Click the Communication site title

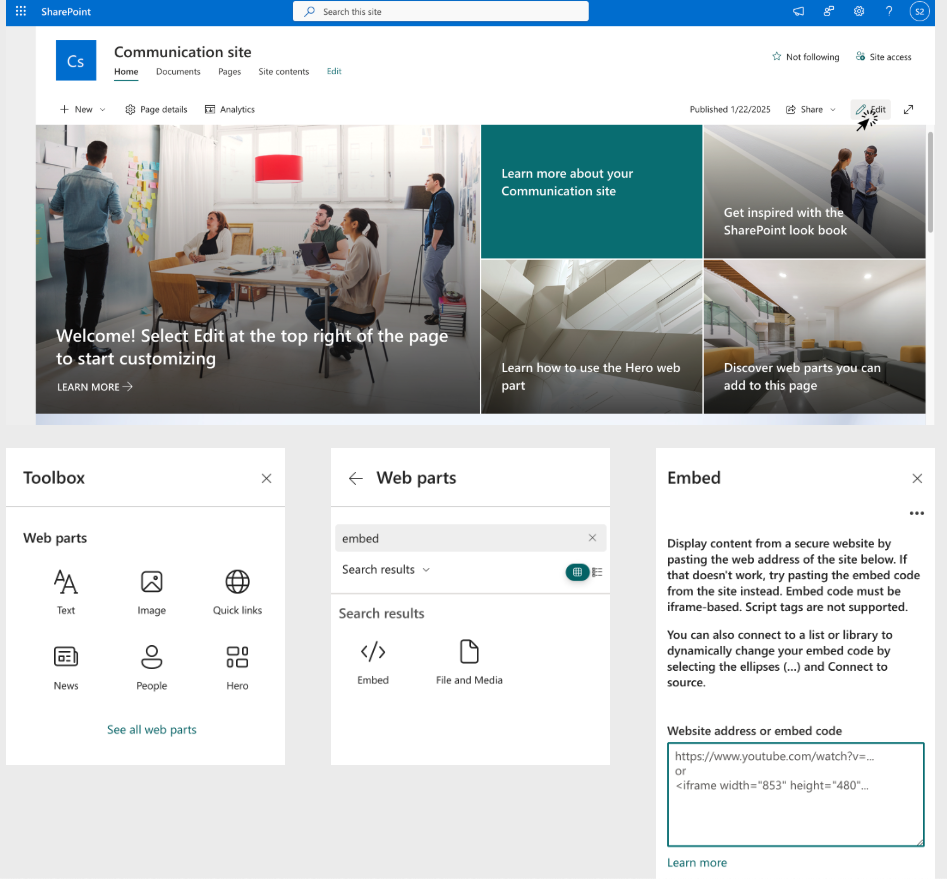tap(182, 52)
